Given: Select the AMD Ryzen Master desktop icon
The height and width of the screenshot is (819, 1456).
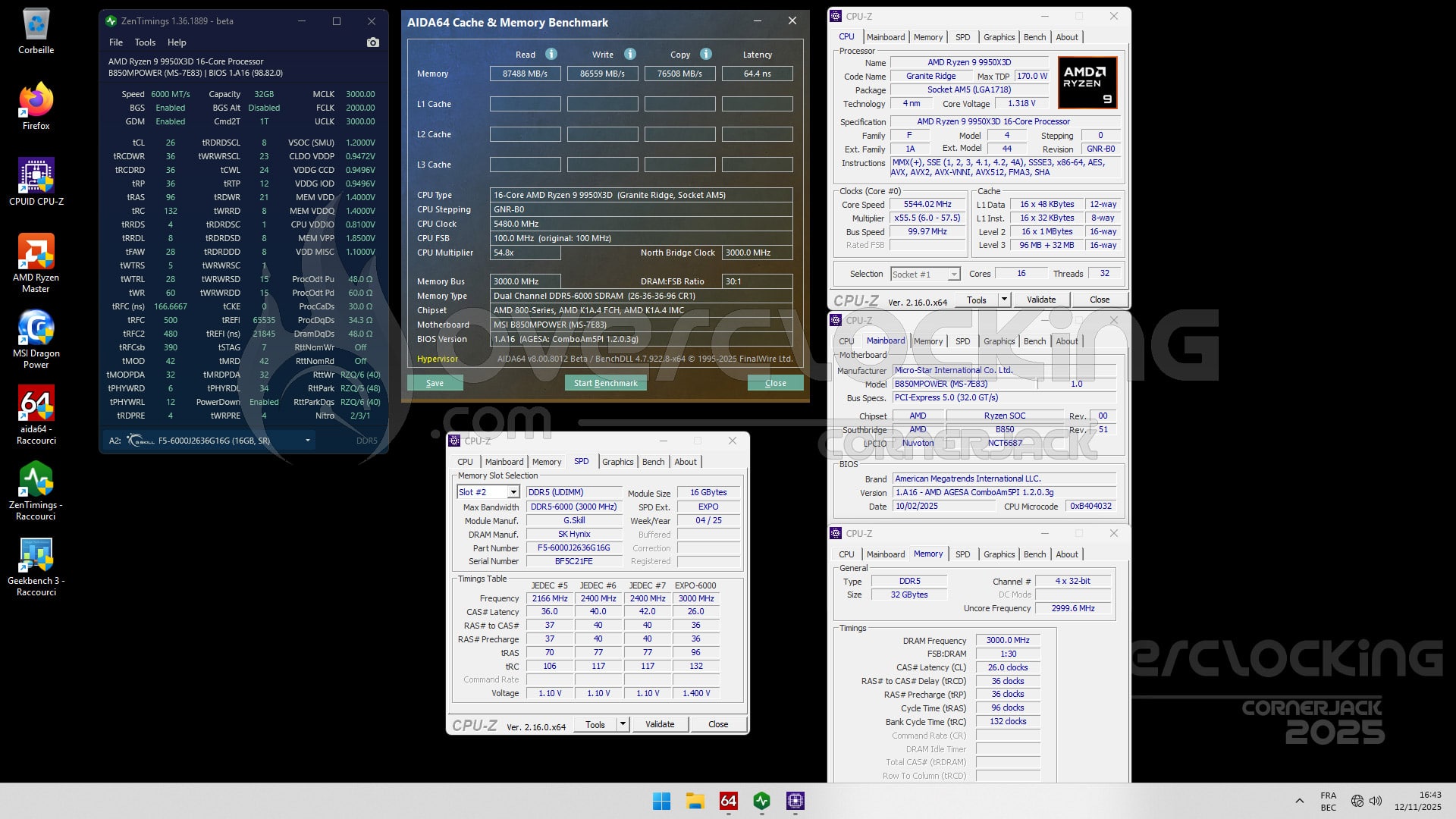Looking at the screenshot, I should (x=36, y=263).
